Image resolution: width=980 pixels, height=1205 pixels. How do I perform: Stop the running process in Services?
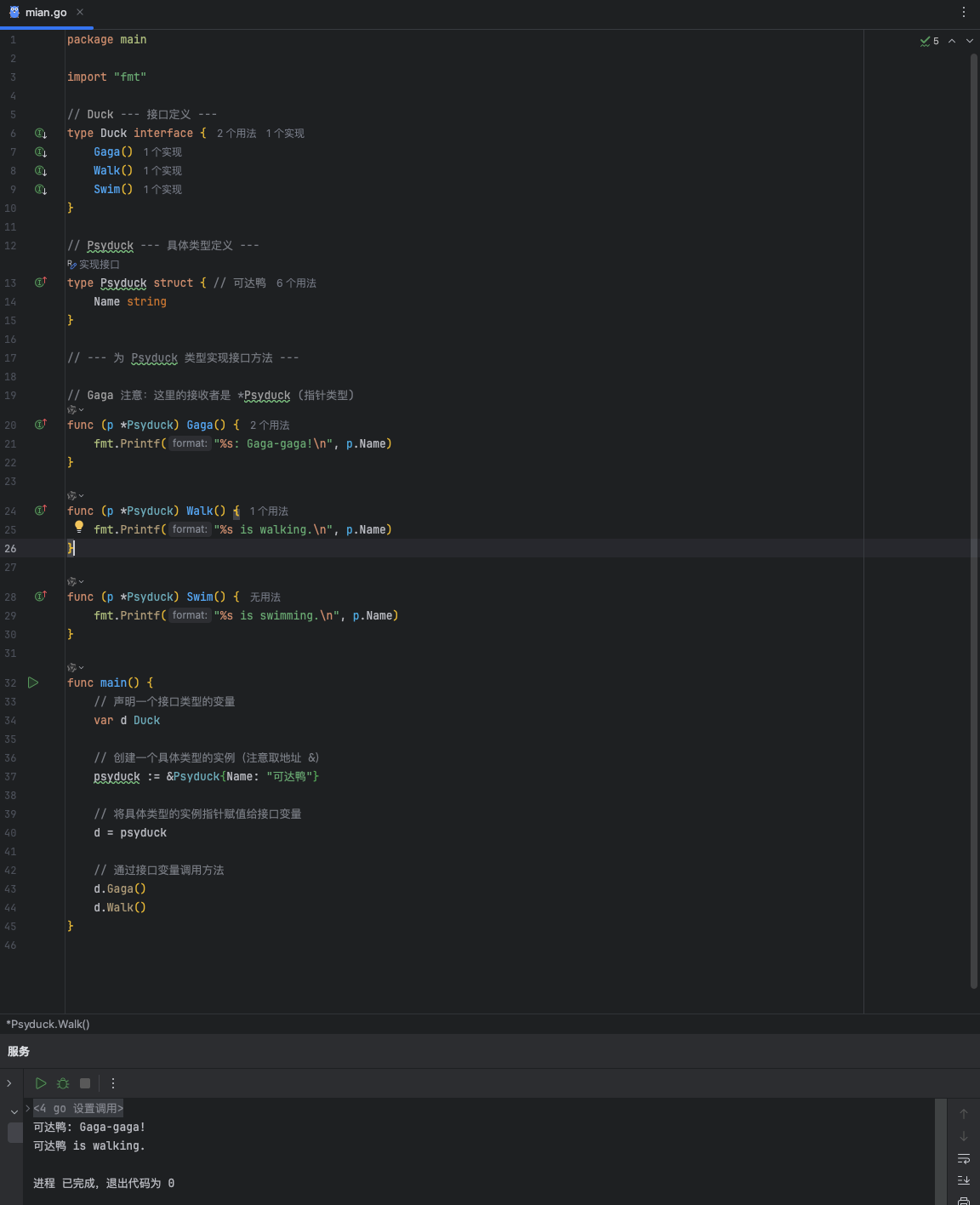85,1083
